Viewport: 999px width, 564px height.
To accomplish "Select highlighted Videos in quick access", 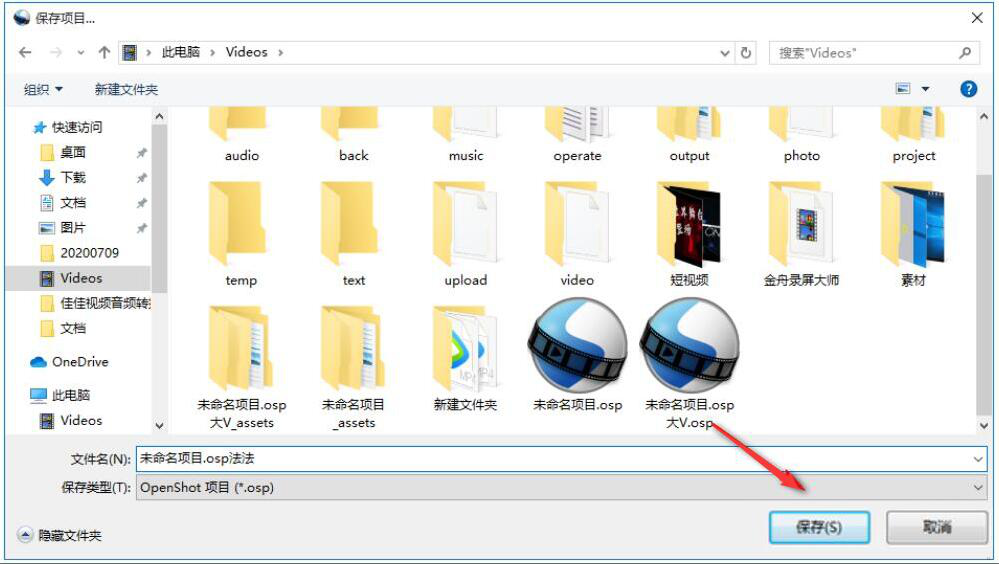I will tap(78, 278).
